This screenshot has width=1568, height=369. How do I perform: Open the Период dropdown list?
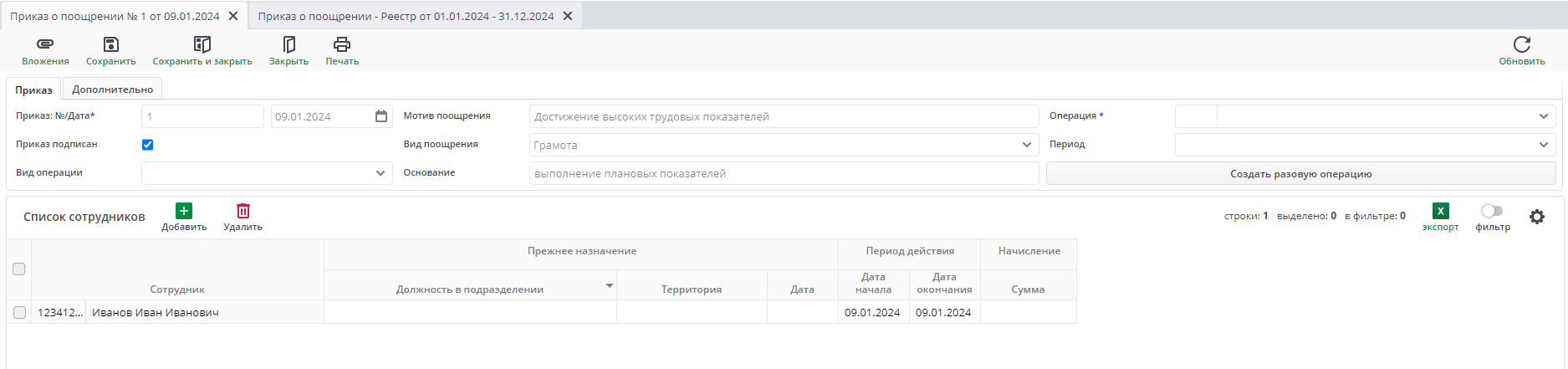coord(1543,145)
